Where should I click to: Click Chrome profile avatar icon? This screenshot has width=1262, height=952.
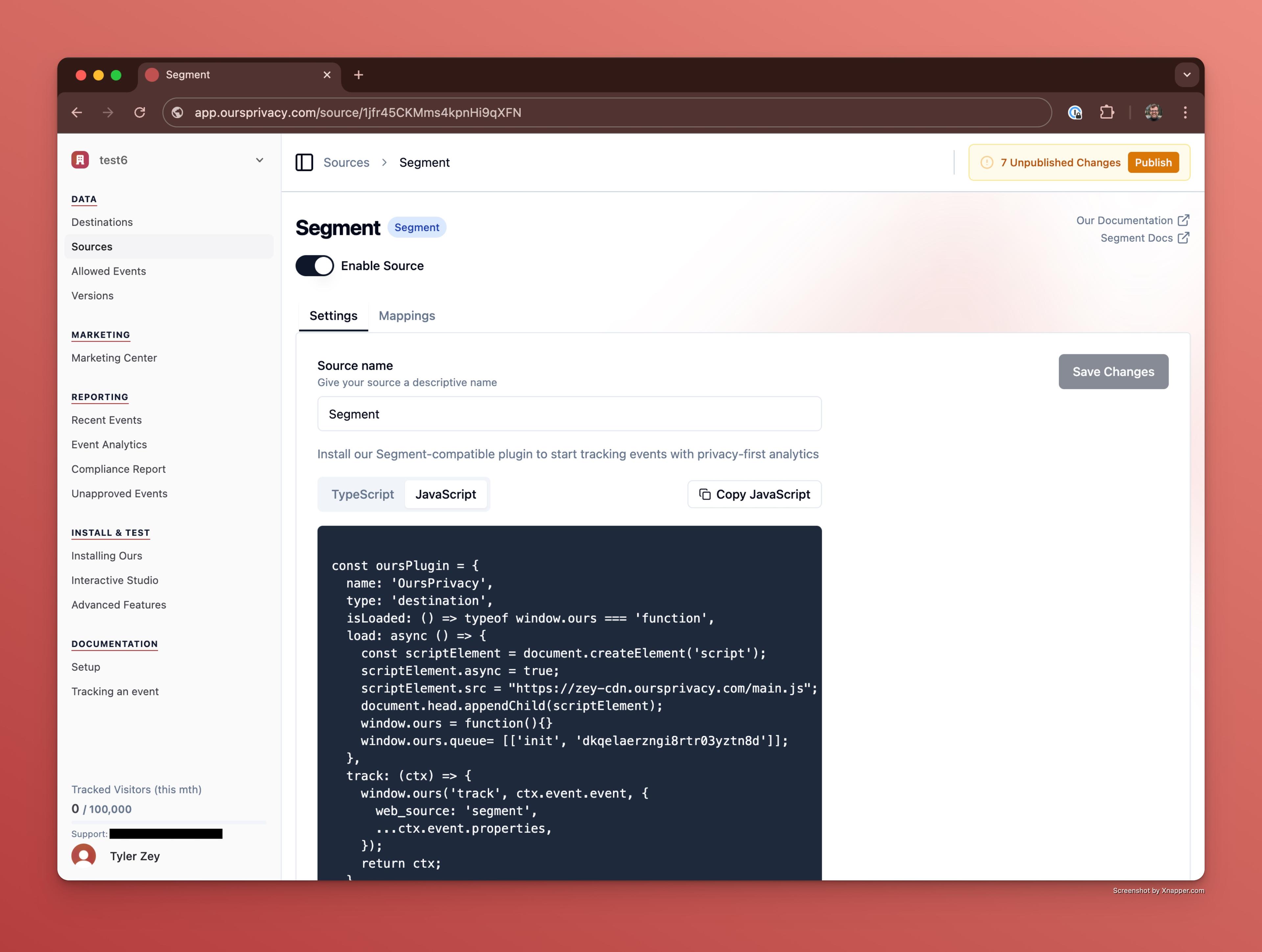1153,112
